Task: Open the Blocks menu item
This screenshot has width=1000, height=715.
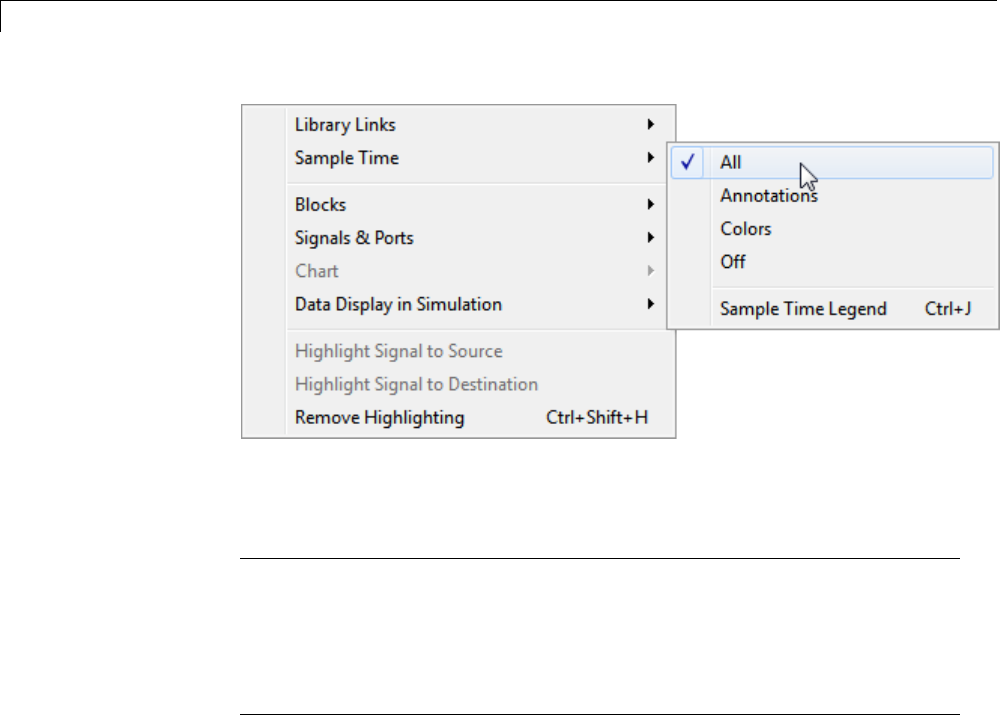Action: point(320,205)
